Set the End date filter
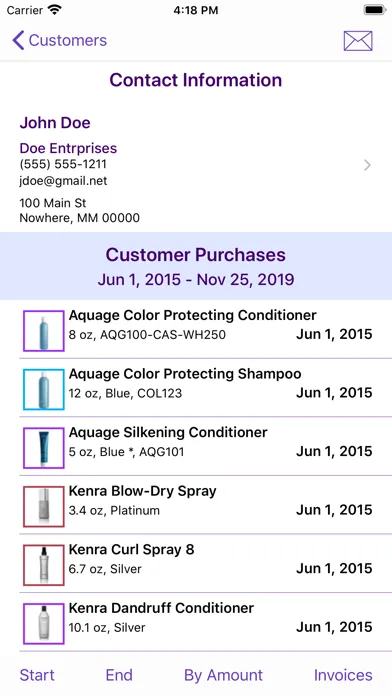This screenshot has width=392, height=696. pos(119,675)
